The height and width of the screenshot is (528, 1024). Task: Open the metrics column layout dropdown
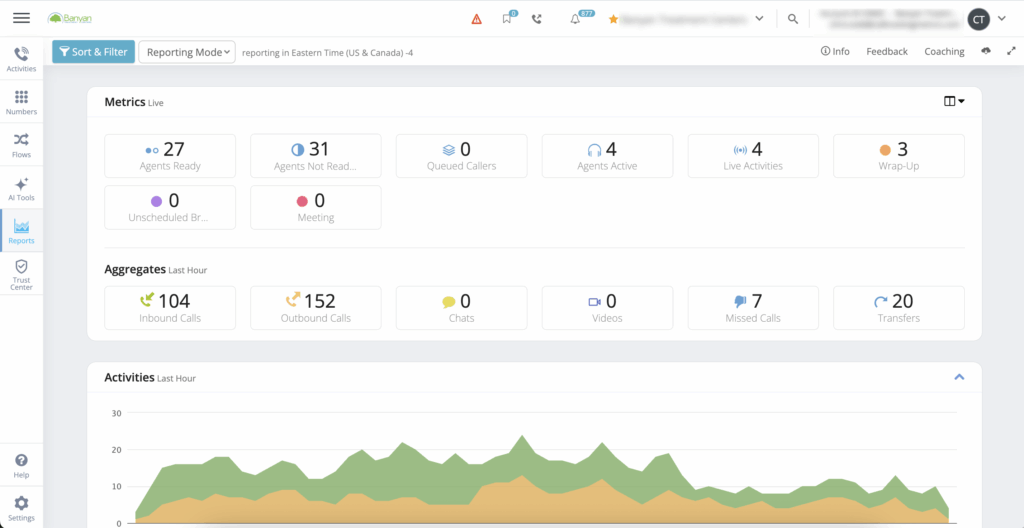pos(954,101)
